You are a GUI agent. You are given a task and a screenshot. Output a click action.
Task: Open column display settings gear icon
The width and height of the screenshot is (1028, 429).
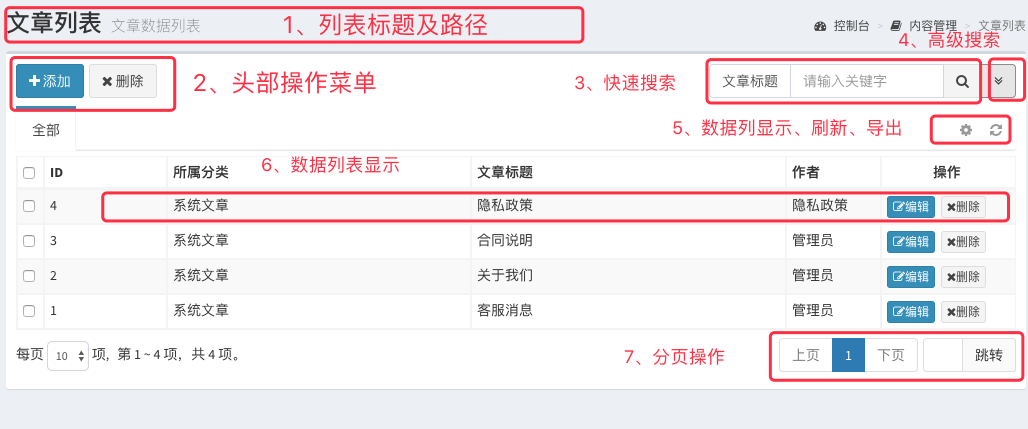point(966,130)
